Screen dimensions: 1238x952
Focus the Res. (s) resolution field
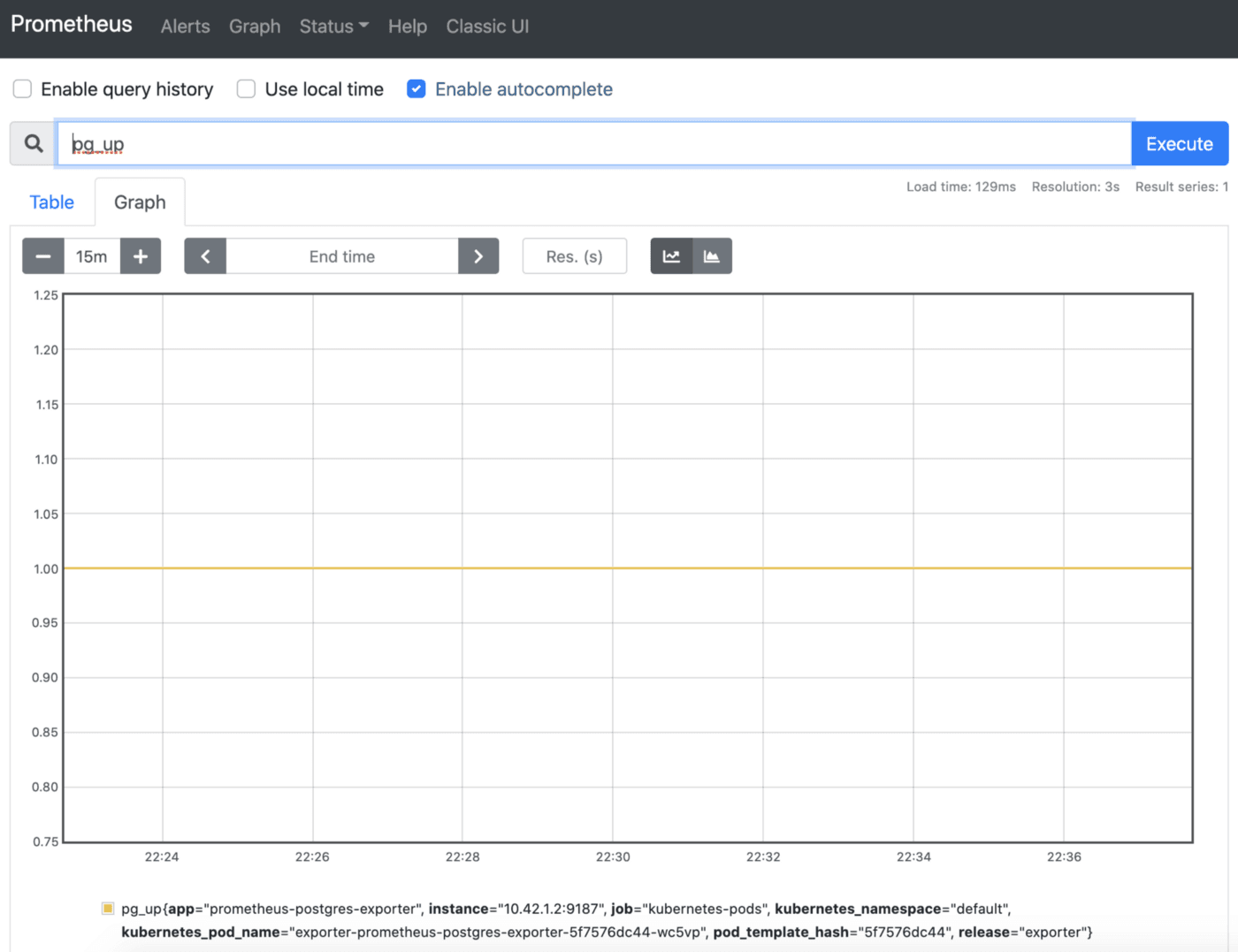(x=574, y=256)
